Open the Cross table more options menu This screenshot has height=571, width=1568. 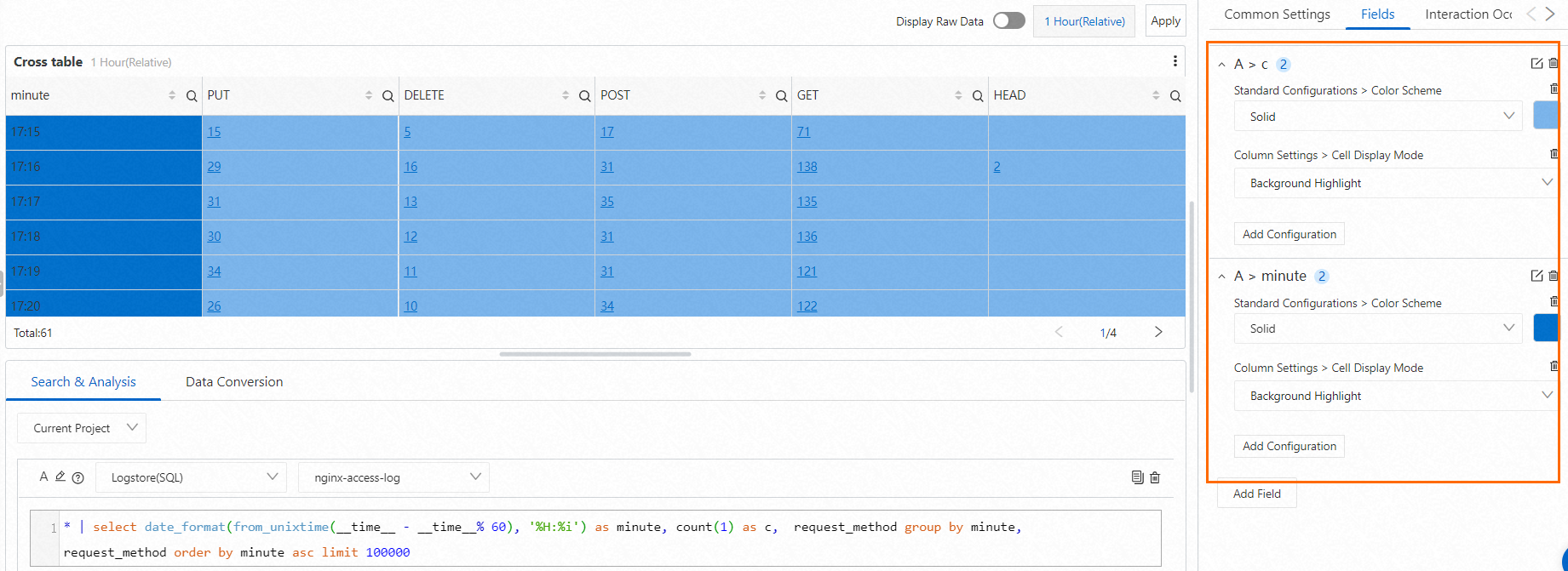(x=1175, y=61)
